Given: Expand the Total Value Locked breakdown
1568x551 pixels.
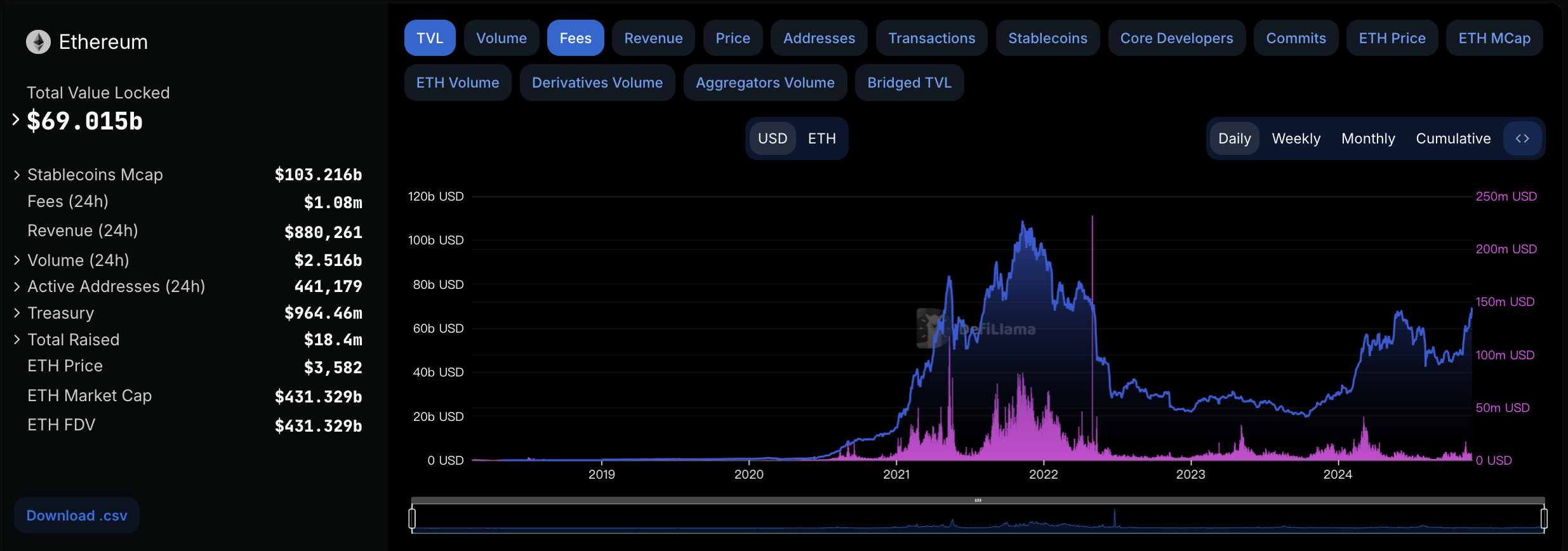Looking at the screenshot, I should coord(16,119).
